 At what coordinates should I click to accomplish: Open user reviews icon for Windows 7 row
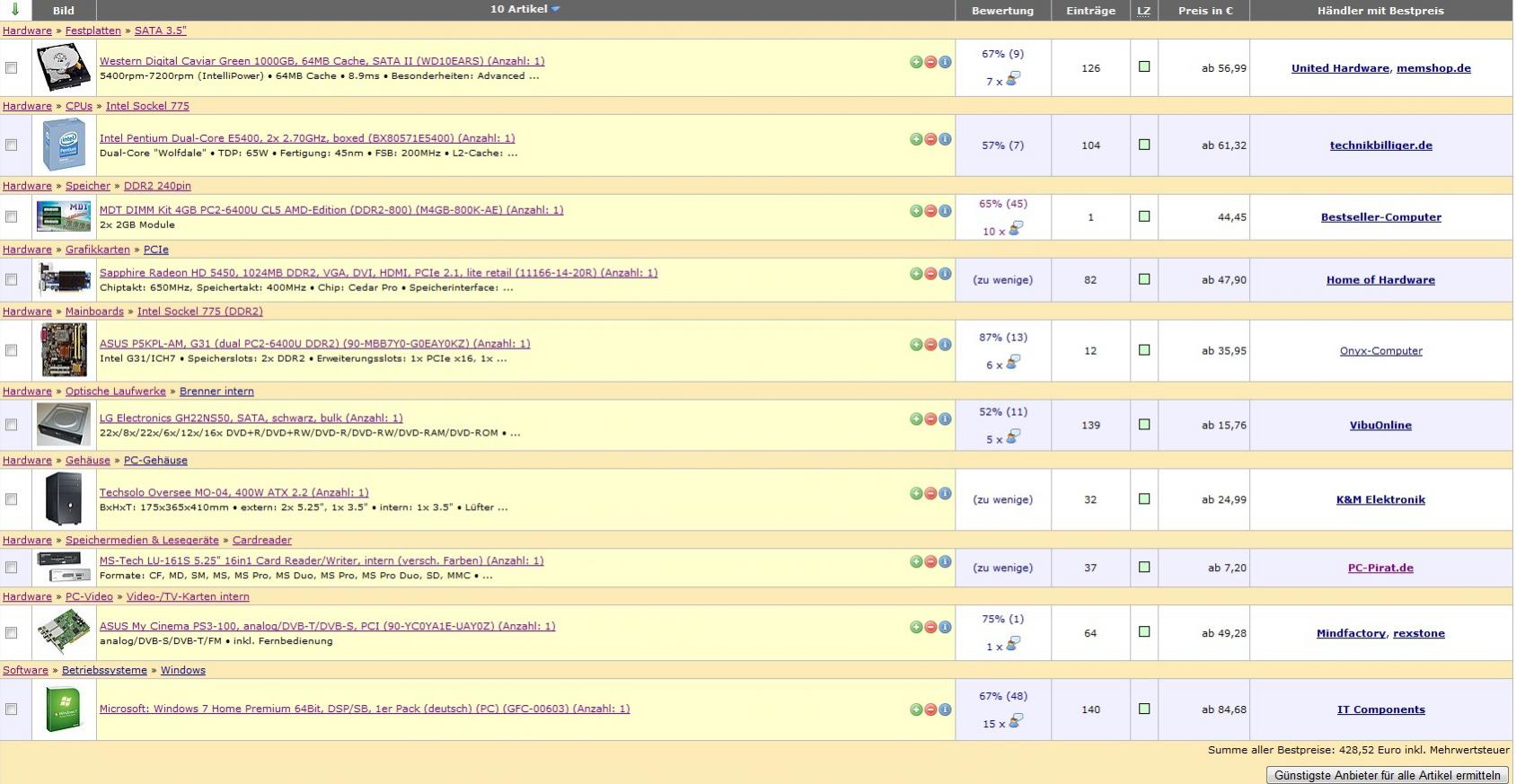coord(1015,721)
